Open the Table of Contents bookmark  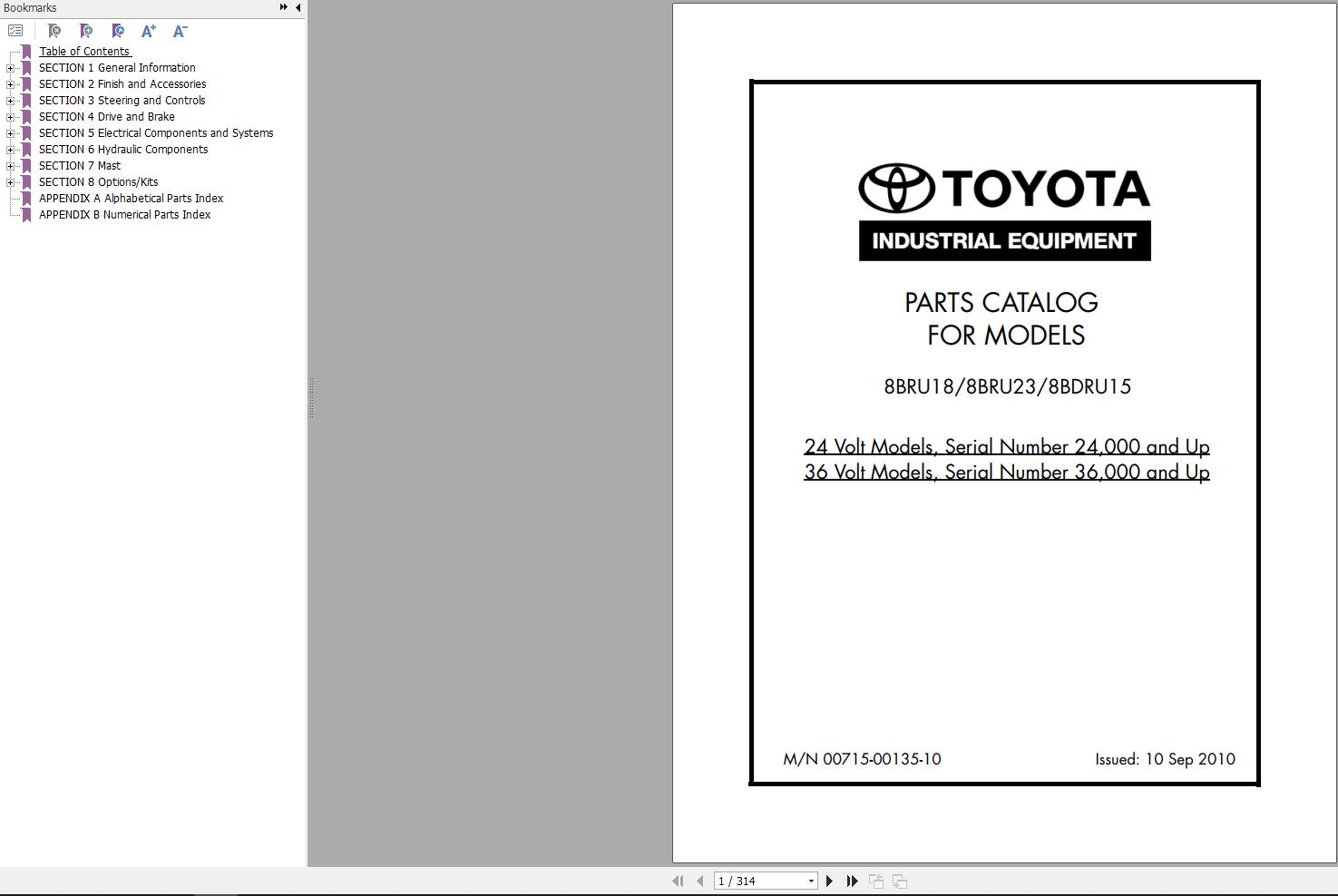point(84,52)
